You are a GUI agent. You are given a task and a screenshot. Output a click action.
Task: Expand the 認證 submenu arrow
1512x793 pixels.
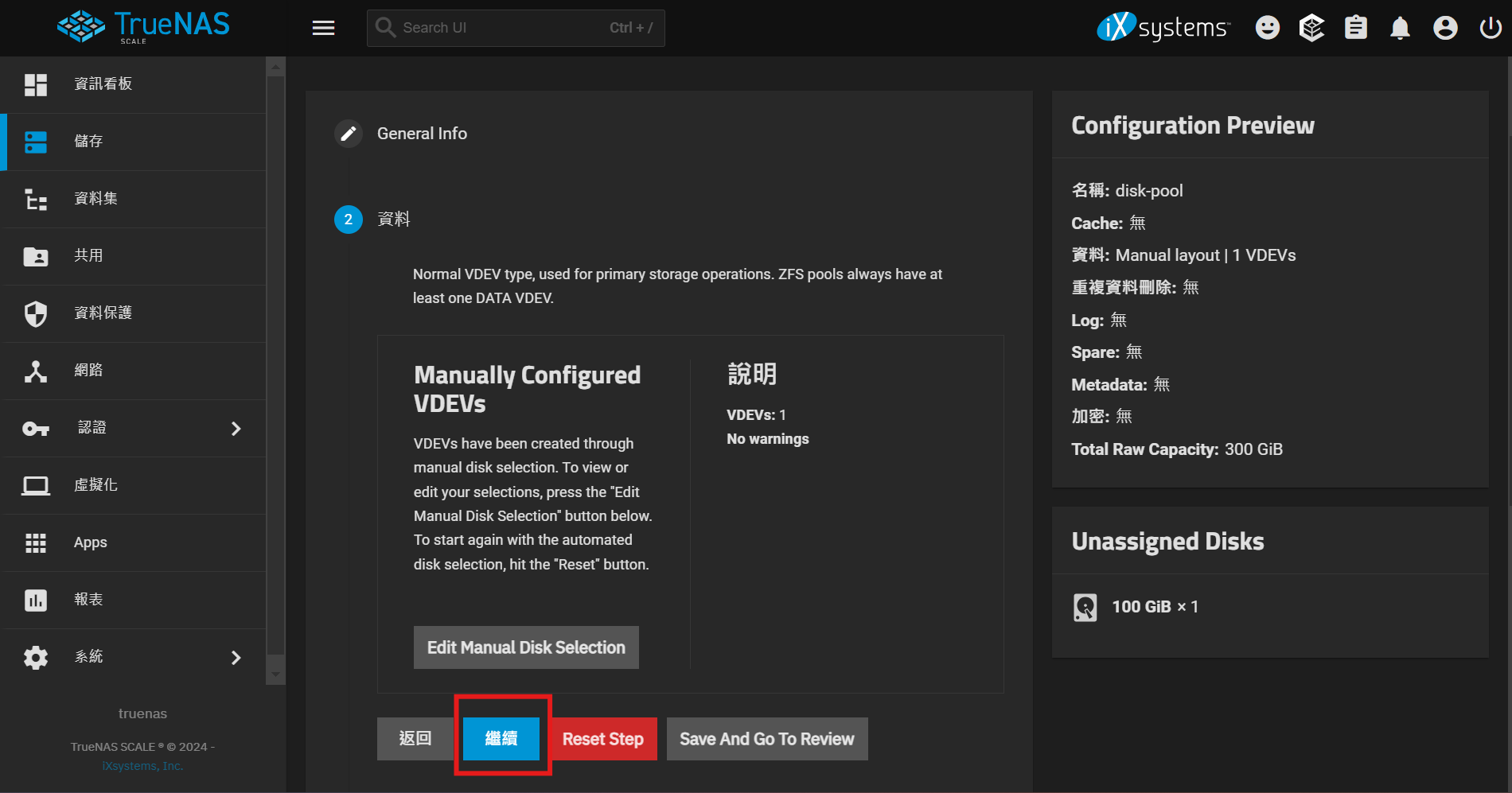[236, 429]
